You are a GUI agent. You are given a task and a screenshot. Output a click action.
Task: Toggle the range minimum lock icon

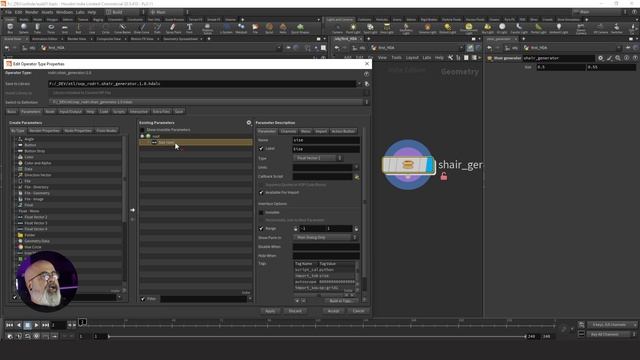[x=296, y=229]
